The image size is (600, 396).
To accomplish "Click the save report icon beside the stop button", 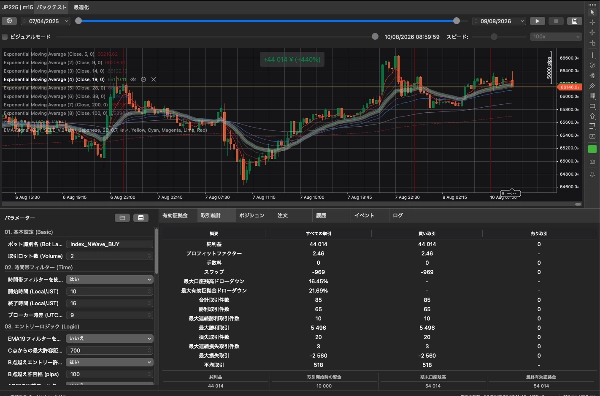I will click(x=574, y=21).
